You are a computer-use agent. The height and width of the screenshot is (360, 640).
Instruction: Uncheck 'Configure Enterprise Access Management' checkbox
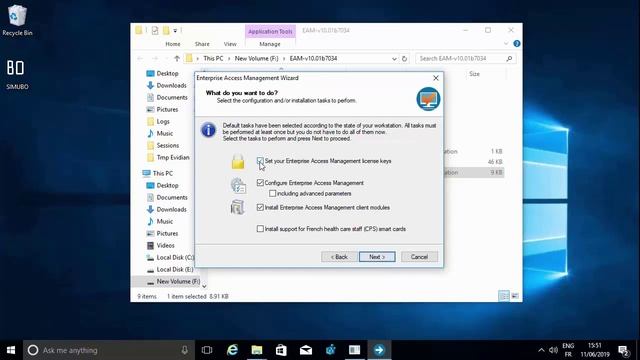pyautogui.click(x=260, y=183)
